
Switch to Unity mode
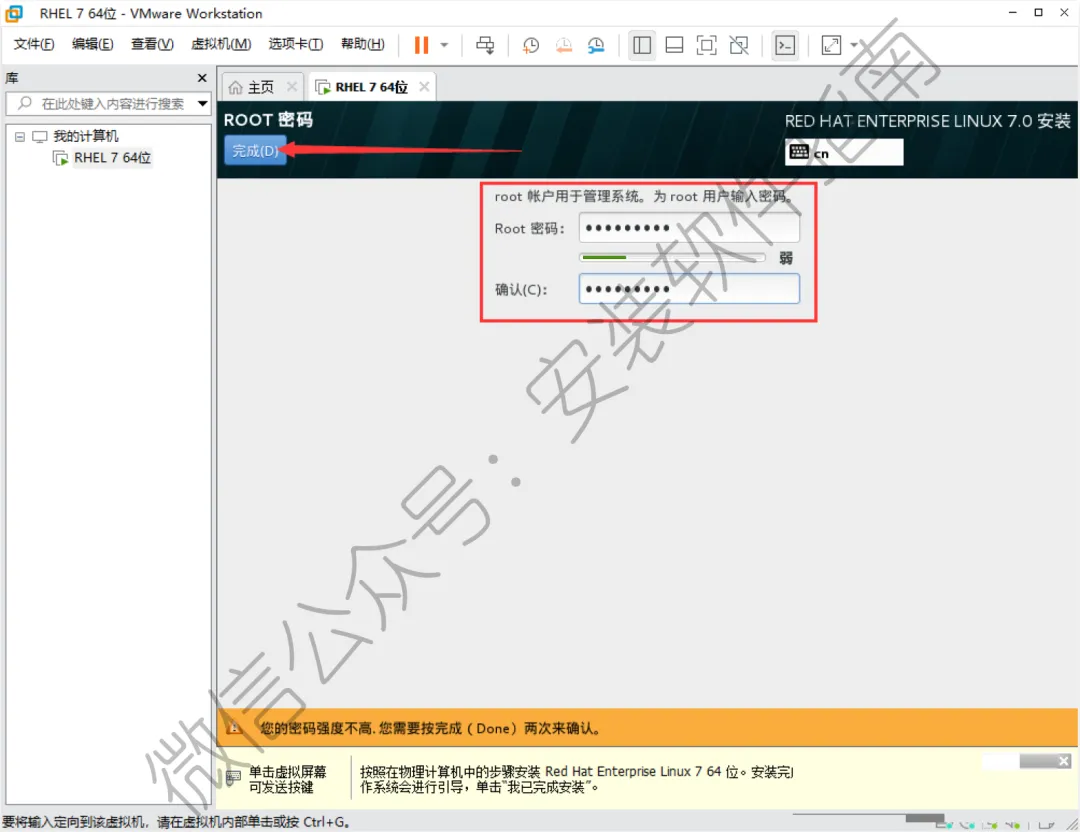point(739,45)
